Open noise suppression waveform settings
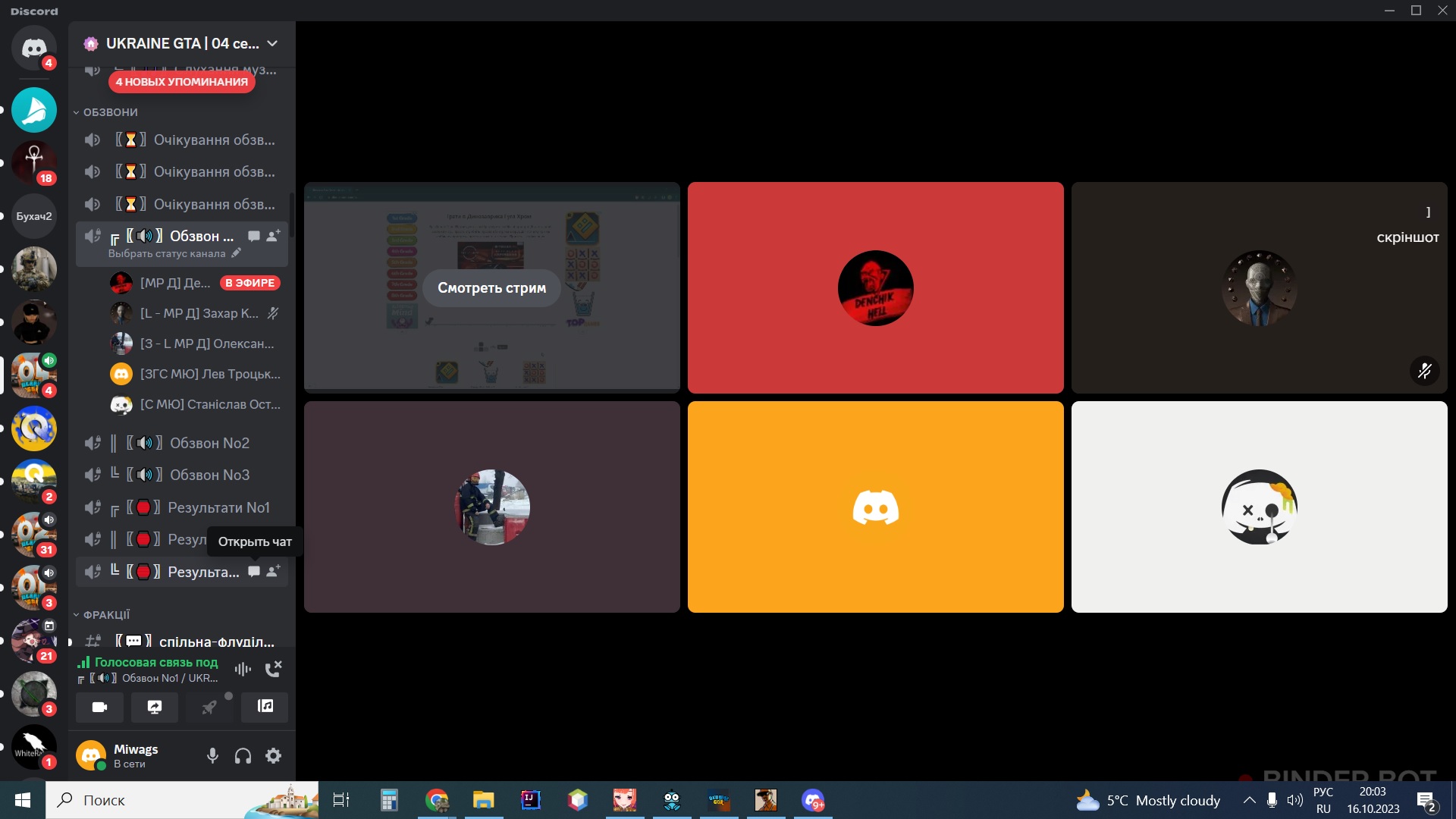This screenshot has width=1456, height=819. point(243,669)
